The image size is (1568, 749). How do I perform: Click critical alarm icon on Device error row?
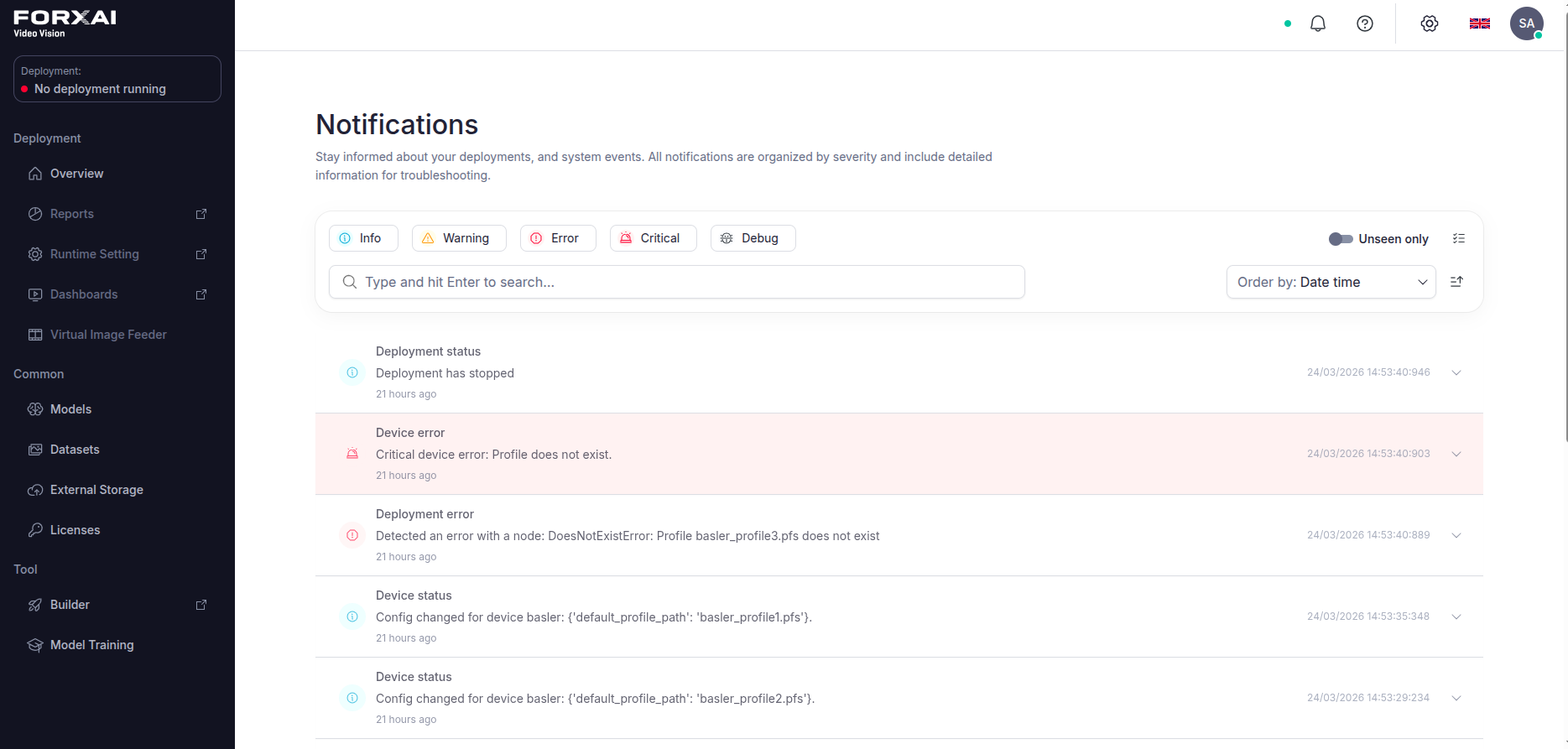coord(352,454)
